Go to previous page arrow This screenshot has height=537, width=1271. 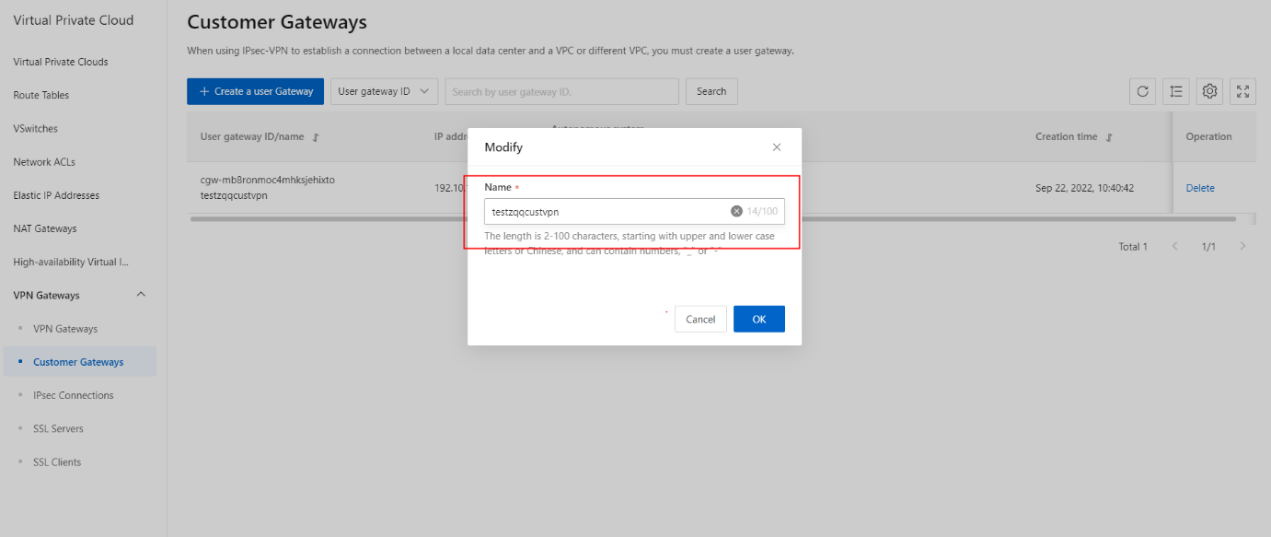click(1175, 246)
